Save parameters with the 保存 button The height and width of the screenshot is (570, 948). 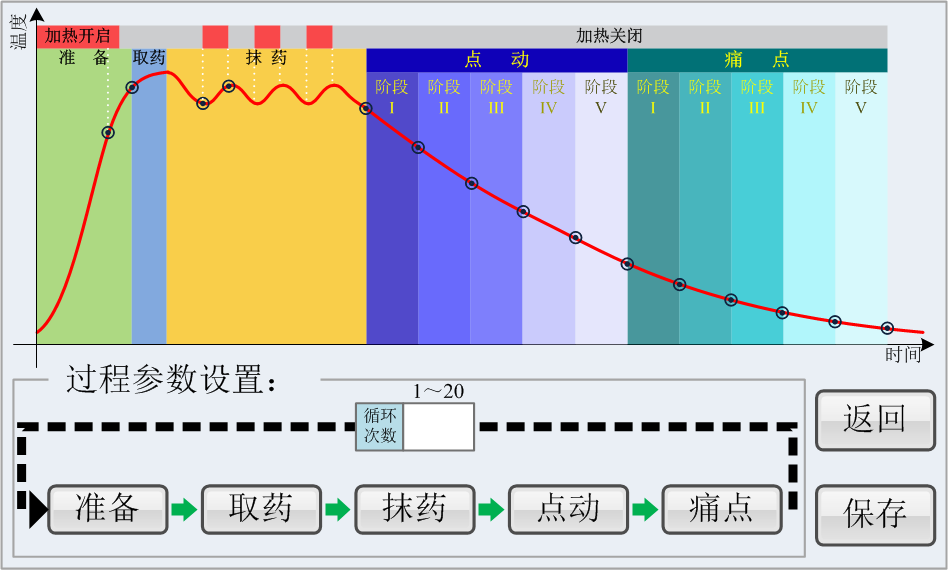[875, 514]
